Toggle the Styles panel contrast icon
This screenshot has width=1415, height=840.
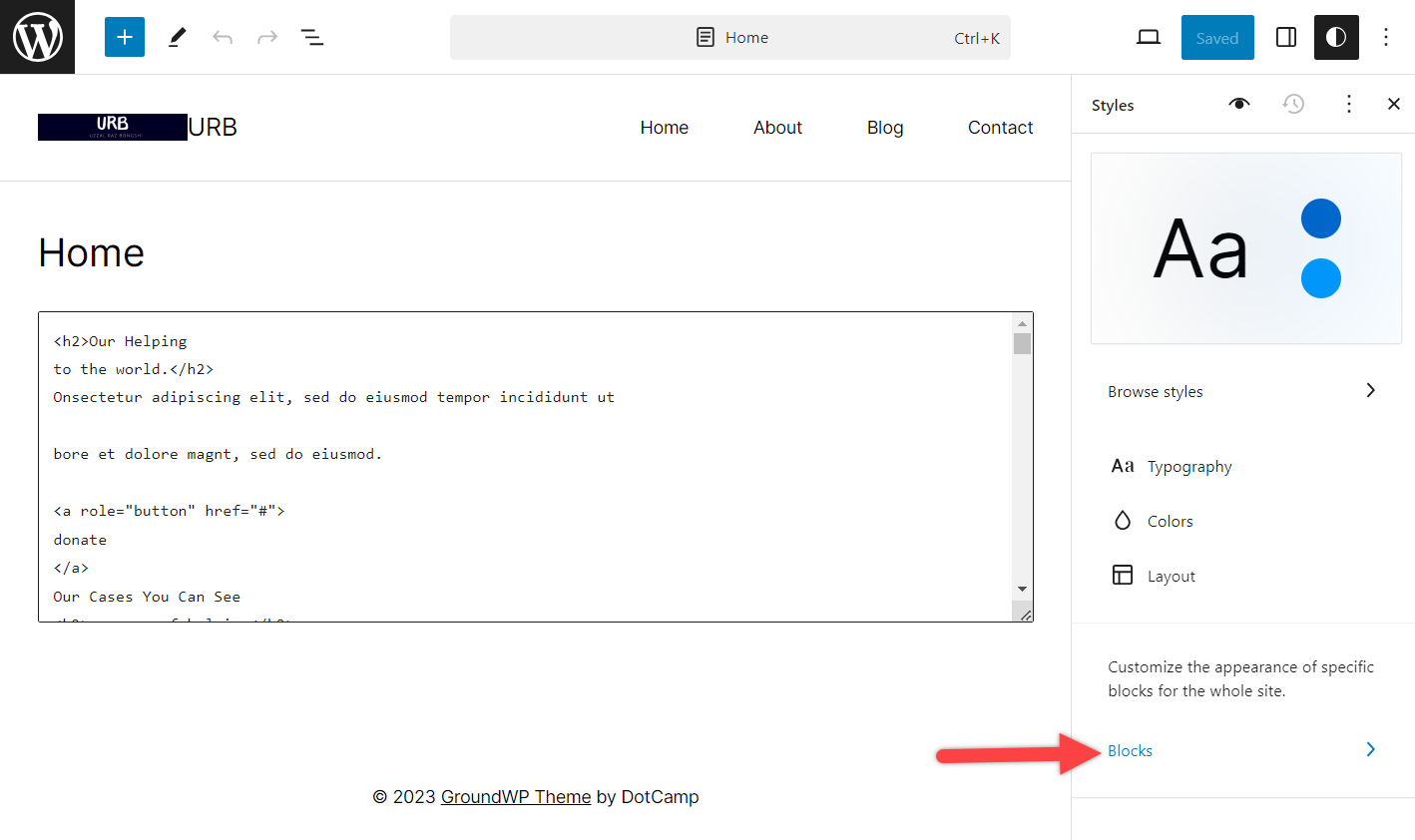click(1336, 37)
